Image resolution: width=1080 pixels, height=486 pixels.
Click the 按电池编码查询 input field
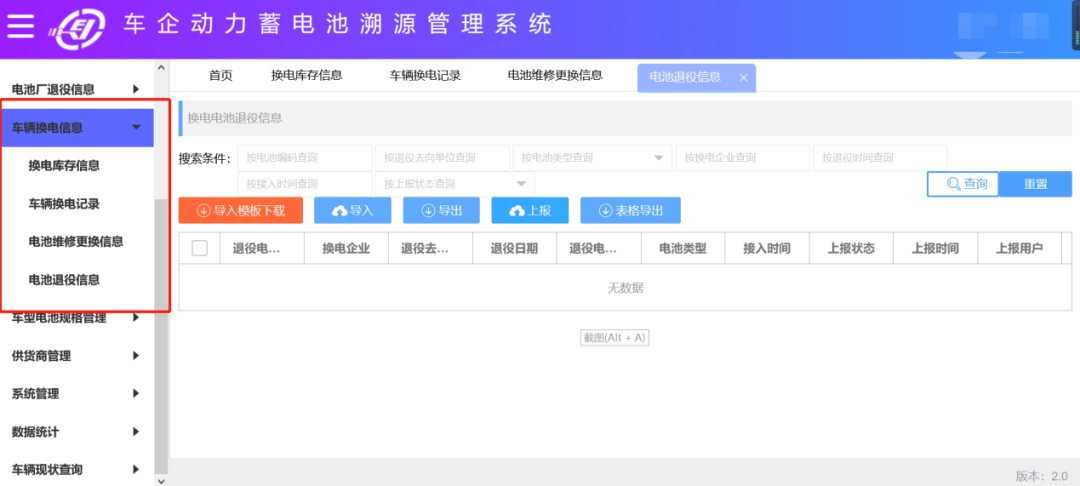(x=304, y=158)
